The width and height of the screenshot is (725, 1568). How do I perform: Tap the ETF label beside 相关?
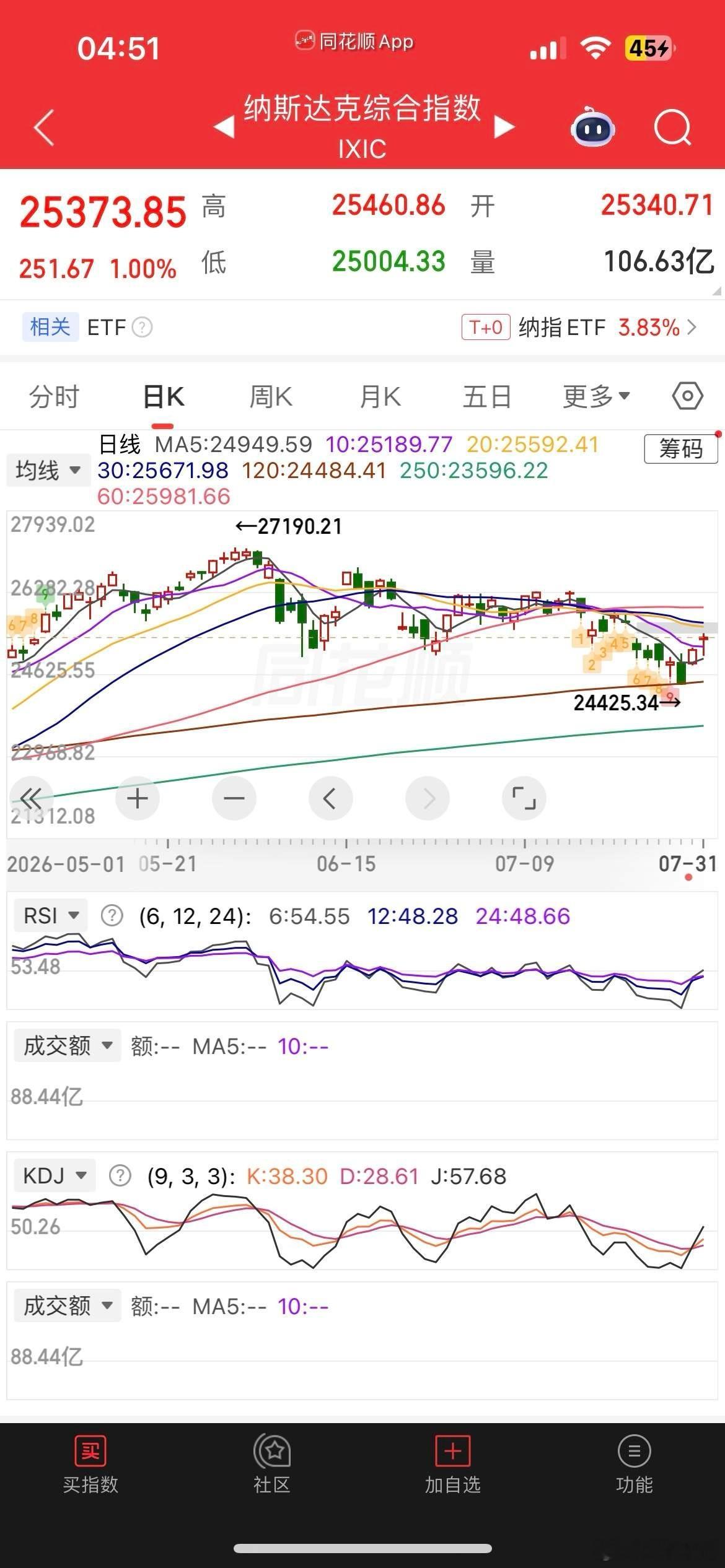coord(107,327)
